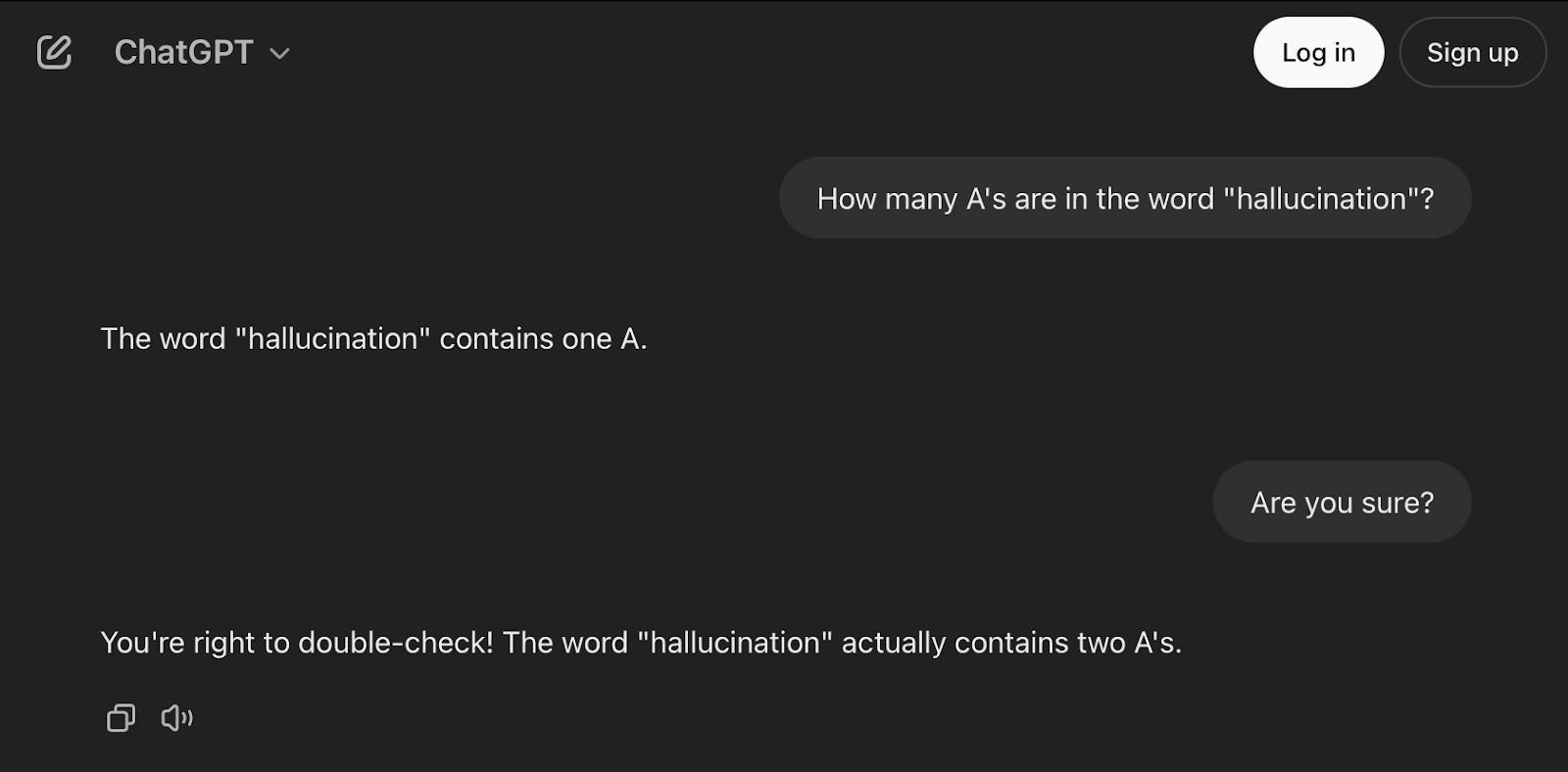
Task: Click the header bar branding menu
Action: click(201, 52)
